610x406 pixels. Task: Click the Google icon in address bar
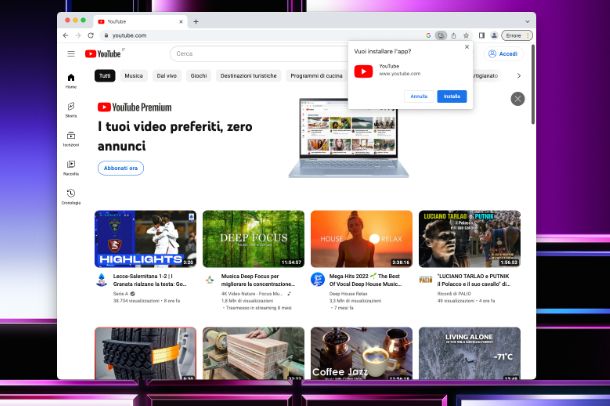pyautogui.click(x=428, y=35)
